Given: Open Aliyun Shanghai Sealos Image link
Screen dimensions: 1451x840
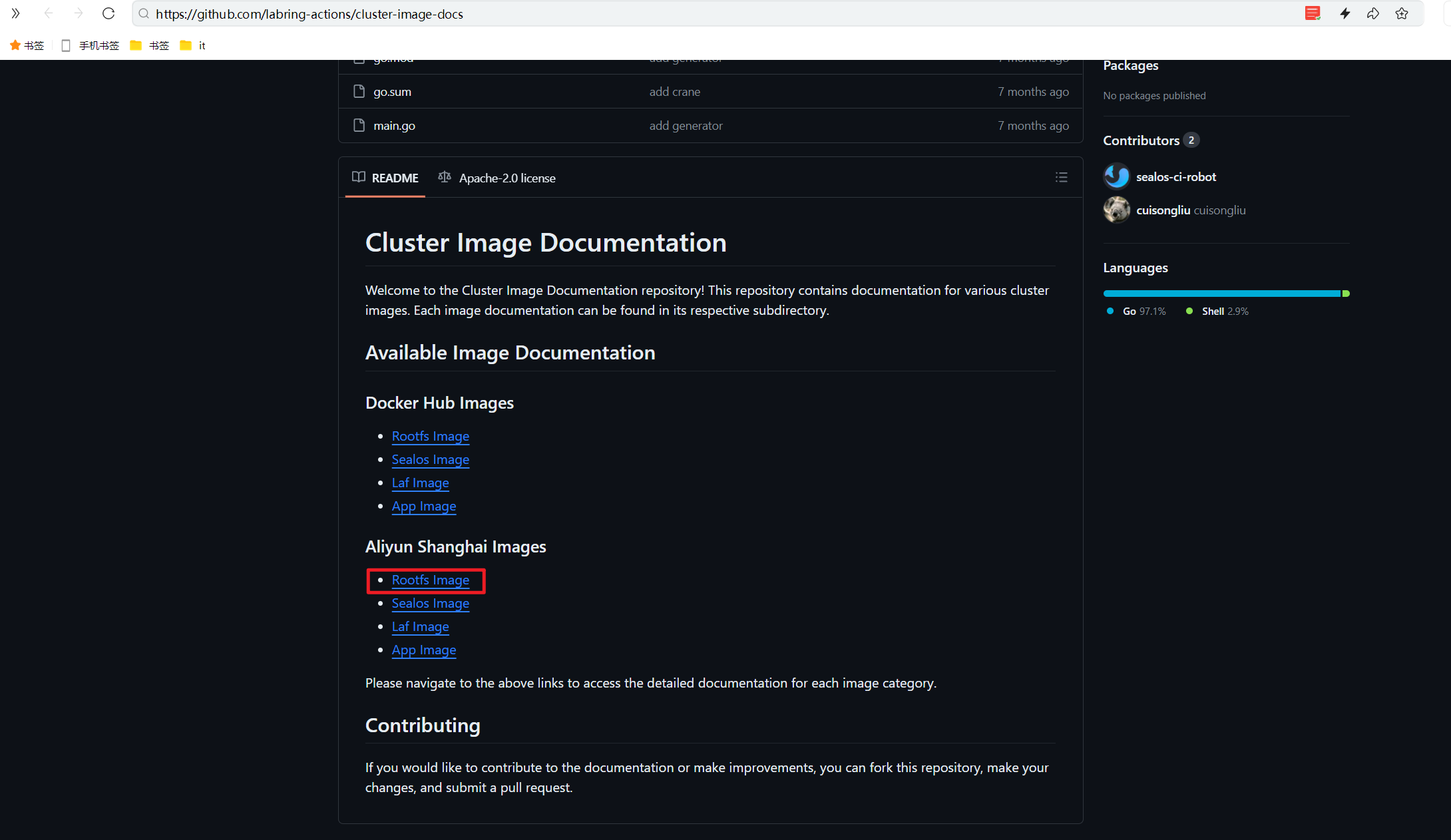Looking at the screenshot, I should pyautogui.click(x=431, y=603).
